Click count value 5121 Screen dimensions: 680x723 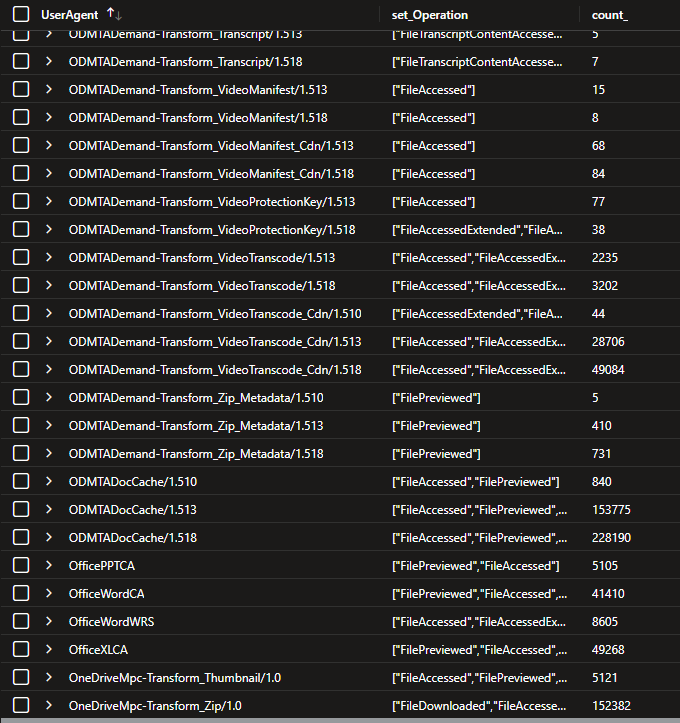[605, 677]
